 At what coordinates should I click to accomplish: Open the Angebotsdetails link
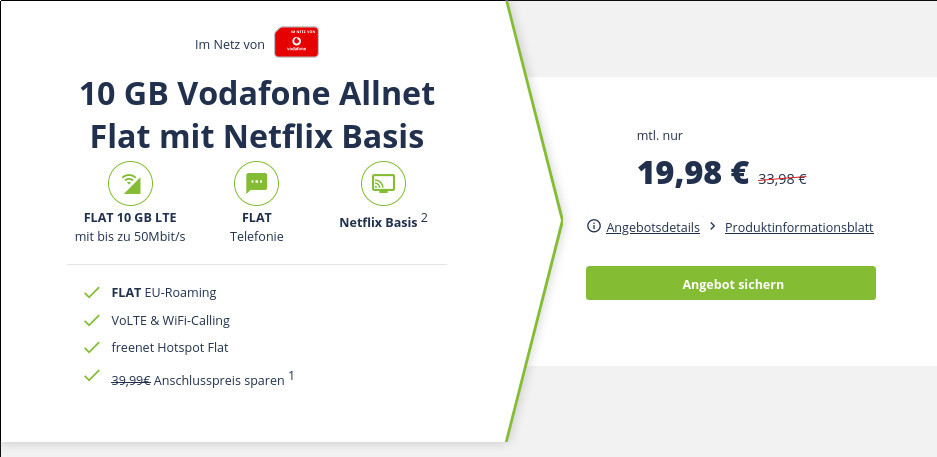click(653, 227)
